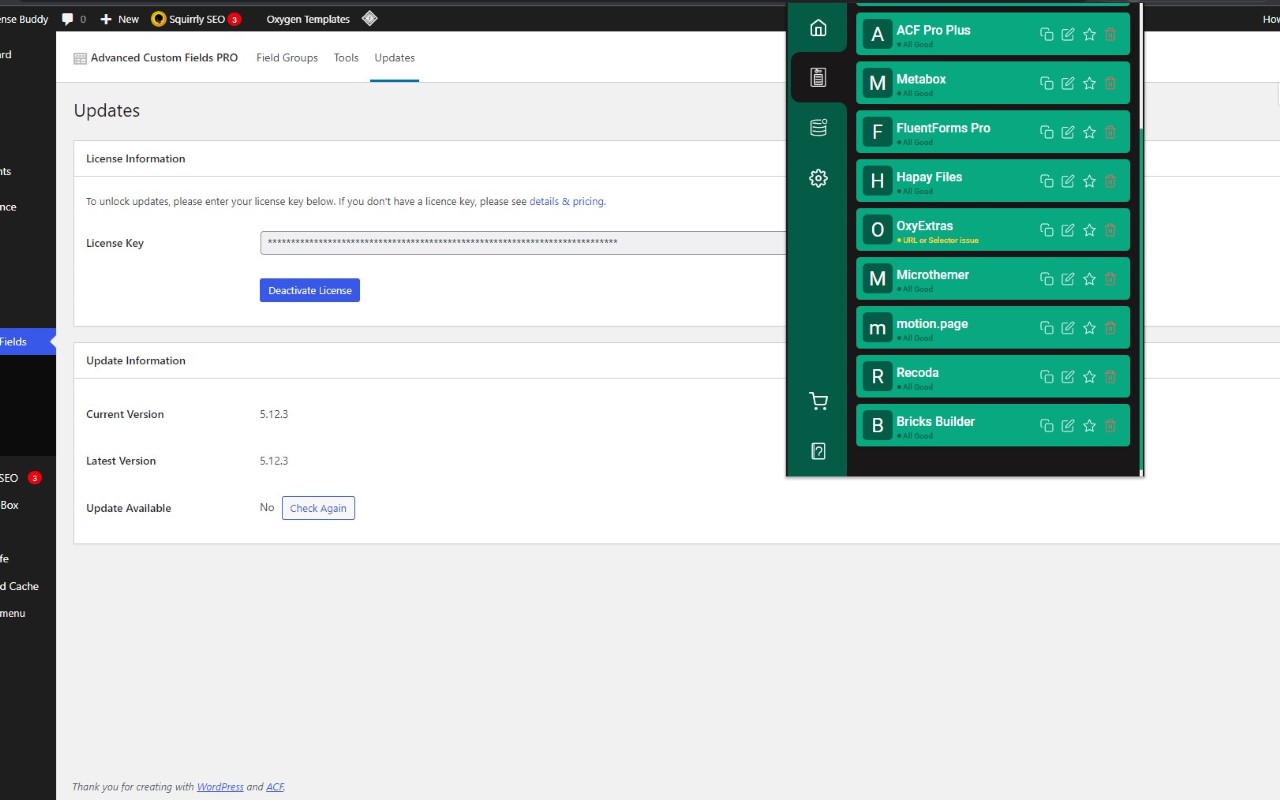This screenshot has width=1280, height=800.
Task: Toggle favorite star for ACF Pro Plus
Action: tap(1089, 34)
